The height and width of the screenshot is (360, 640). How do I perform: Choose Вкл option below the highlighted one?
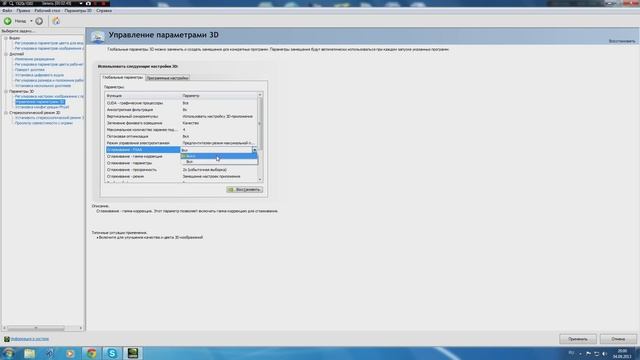[x=219, y=162]
